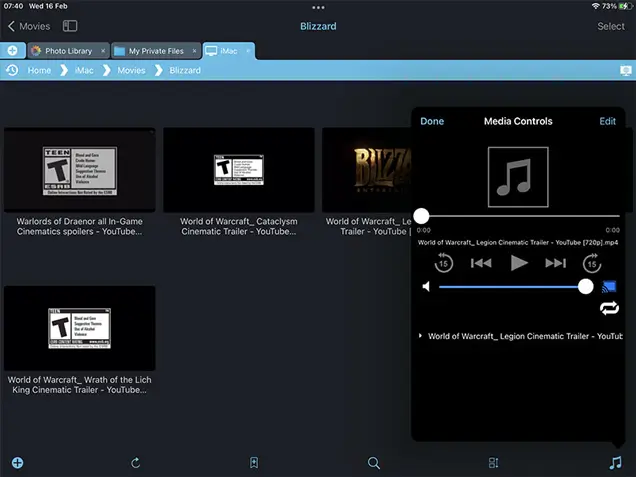Open Warlords of Draenor cinematics thumbnail
This screenshot has height=477, width=636.
click(80, 170)
